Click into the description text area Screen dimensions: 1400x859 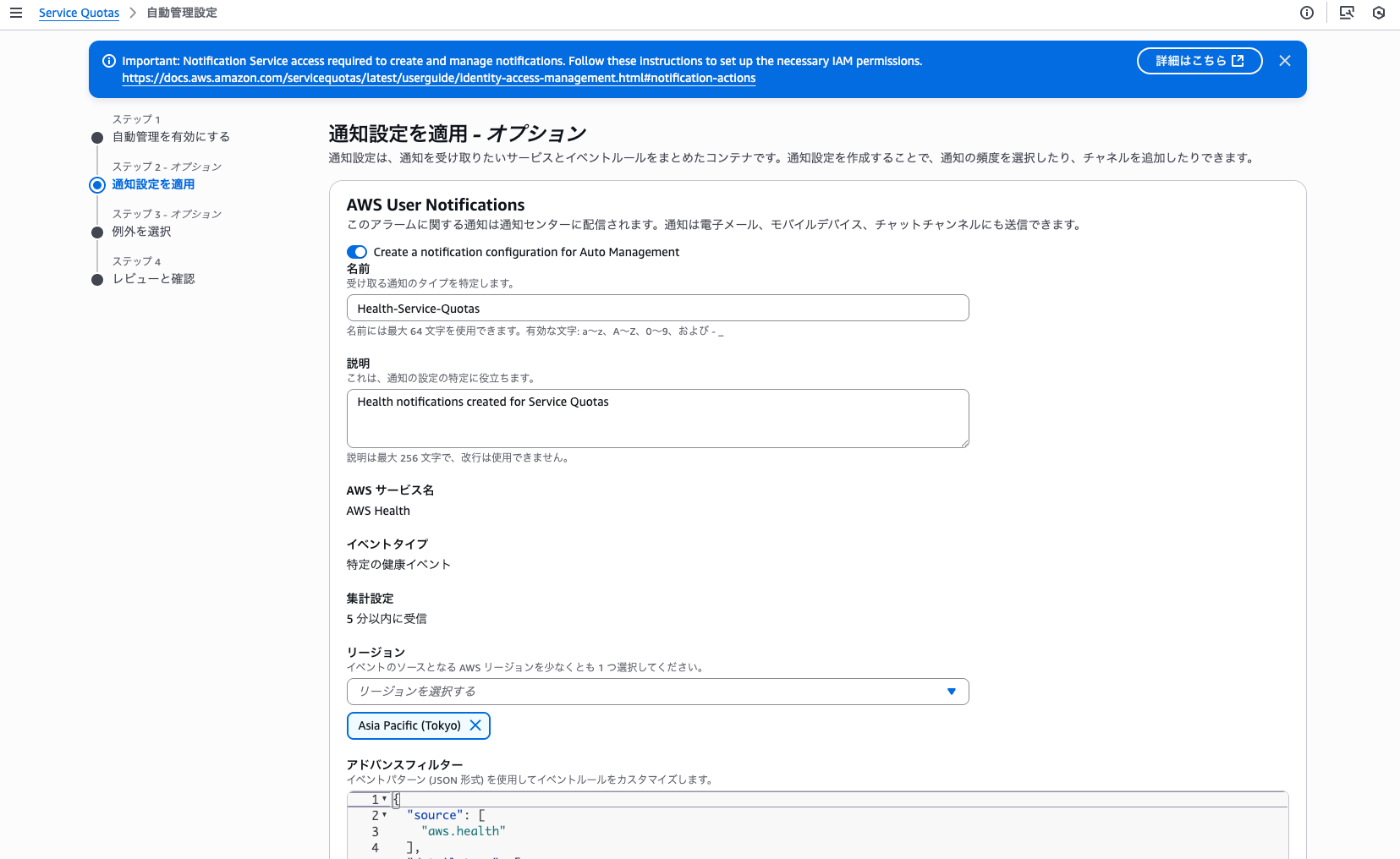[x=657, y=419]
